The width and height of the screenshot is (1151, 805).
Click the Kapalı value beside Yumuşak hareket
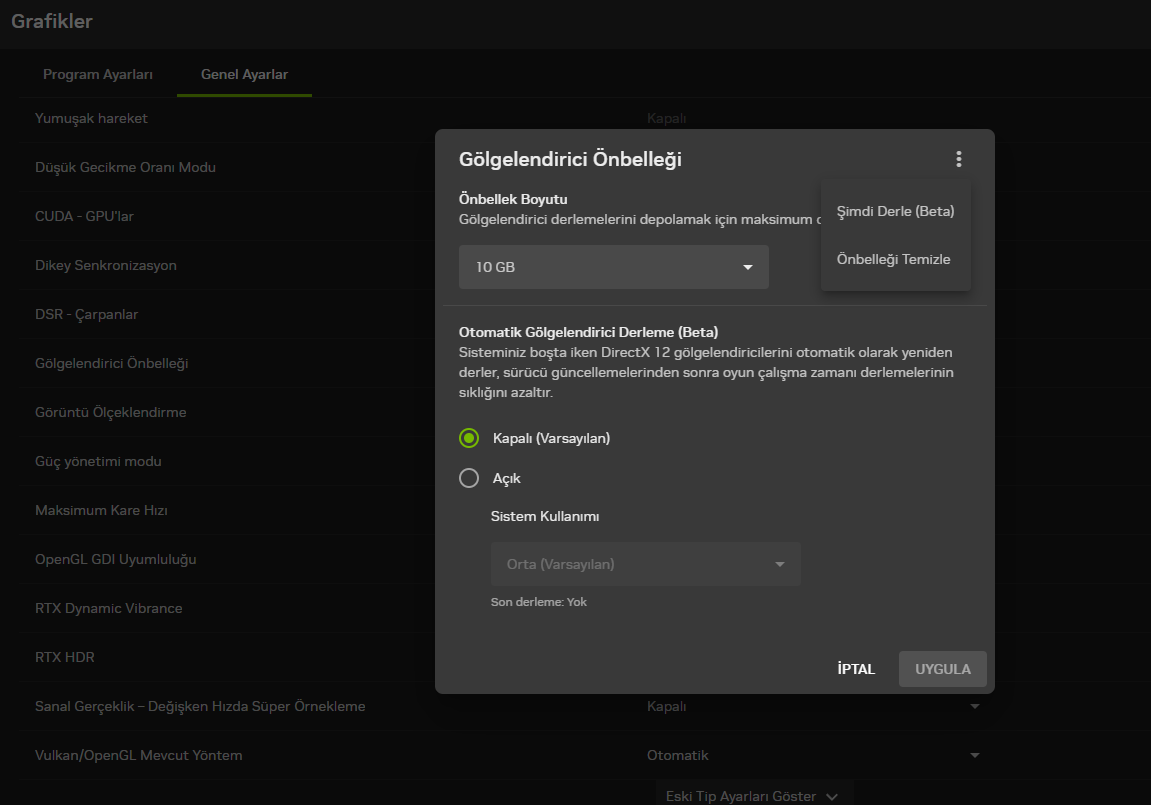coord(667,118)
